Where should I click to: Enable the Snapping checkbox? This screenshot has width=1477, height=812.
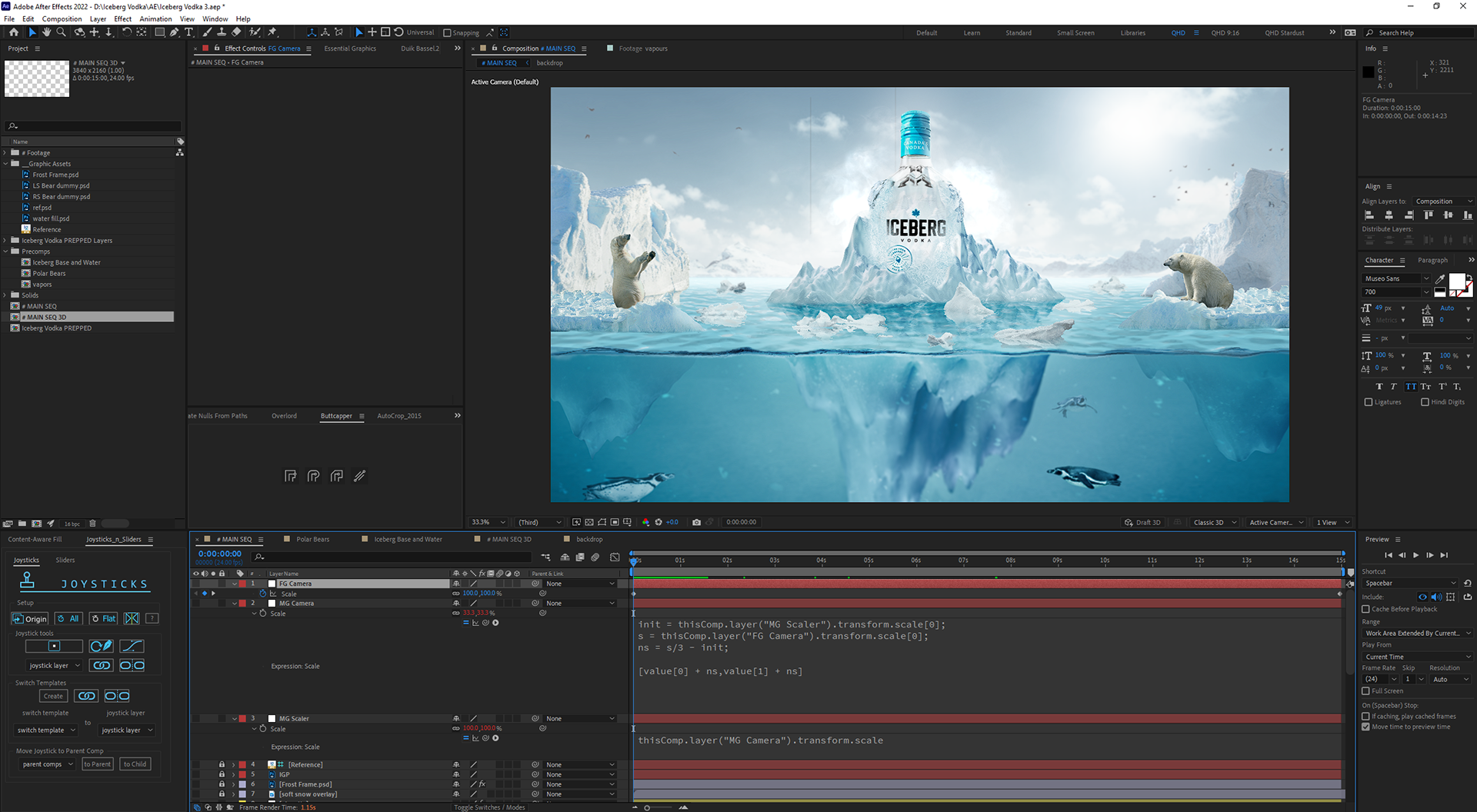(x=447, y=33)
